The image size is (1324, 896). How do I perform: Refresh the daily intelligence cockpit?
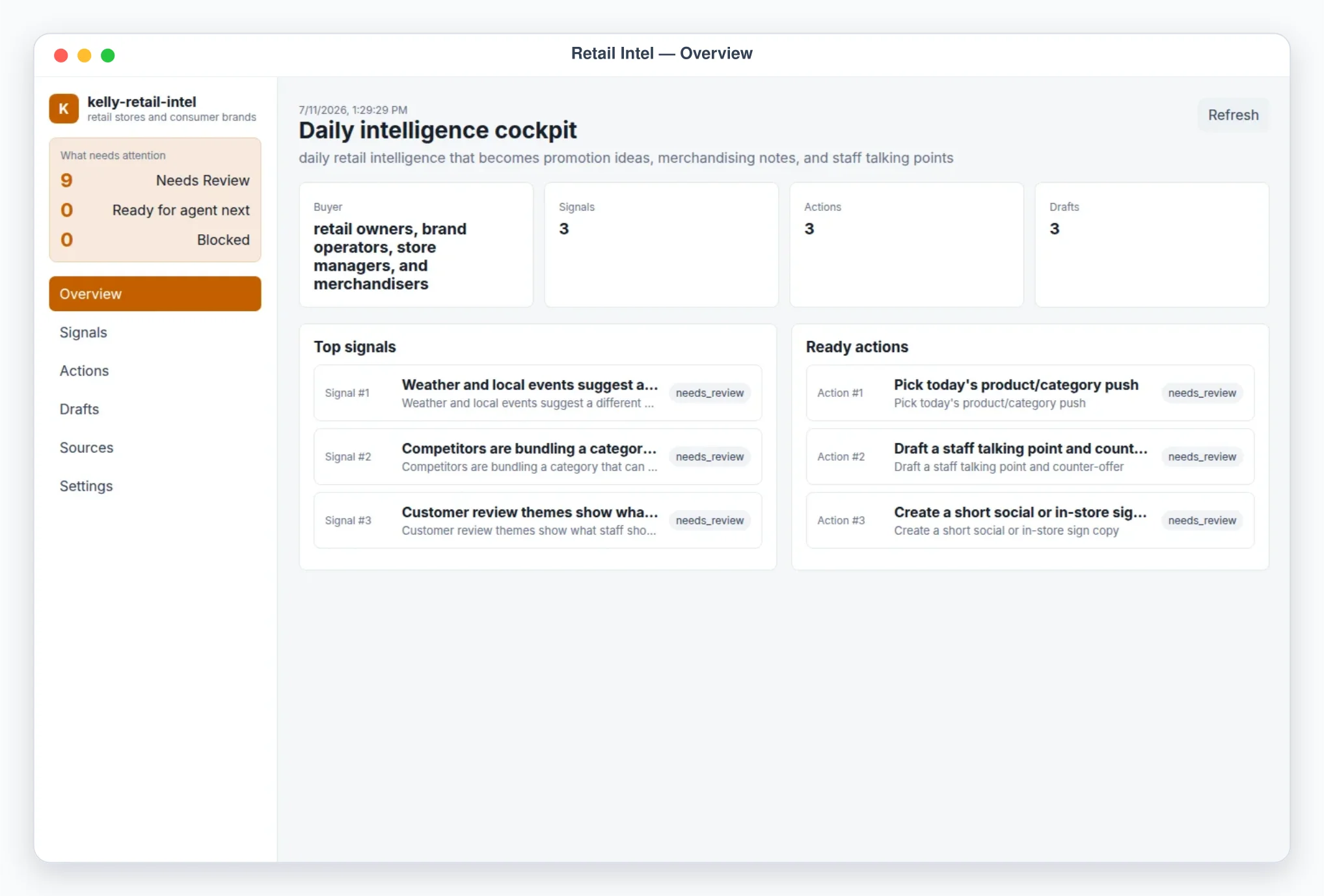click(1233, 115)
